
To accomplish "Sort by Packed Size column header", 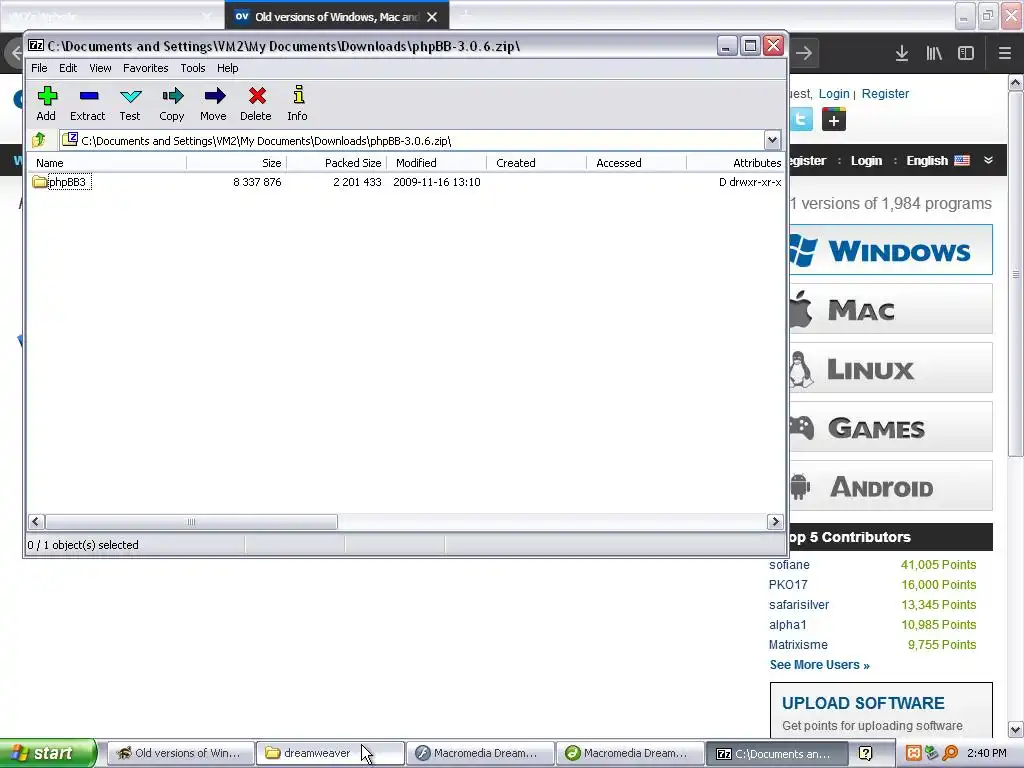I will [336, 163].
